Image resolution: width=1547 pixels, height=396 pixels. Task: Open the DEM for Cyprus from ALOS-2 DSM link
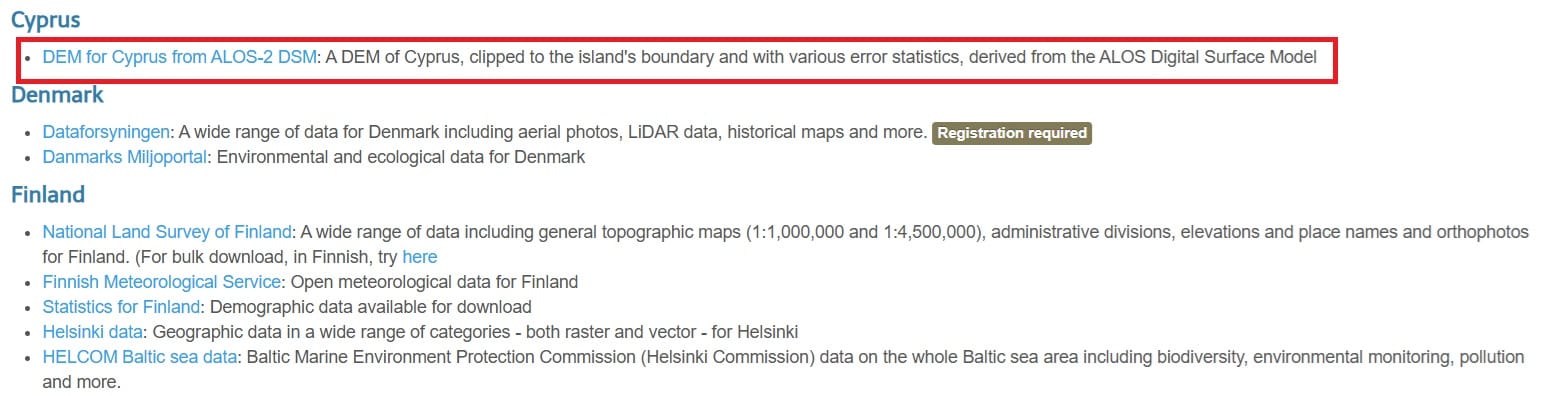179,57
